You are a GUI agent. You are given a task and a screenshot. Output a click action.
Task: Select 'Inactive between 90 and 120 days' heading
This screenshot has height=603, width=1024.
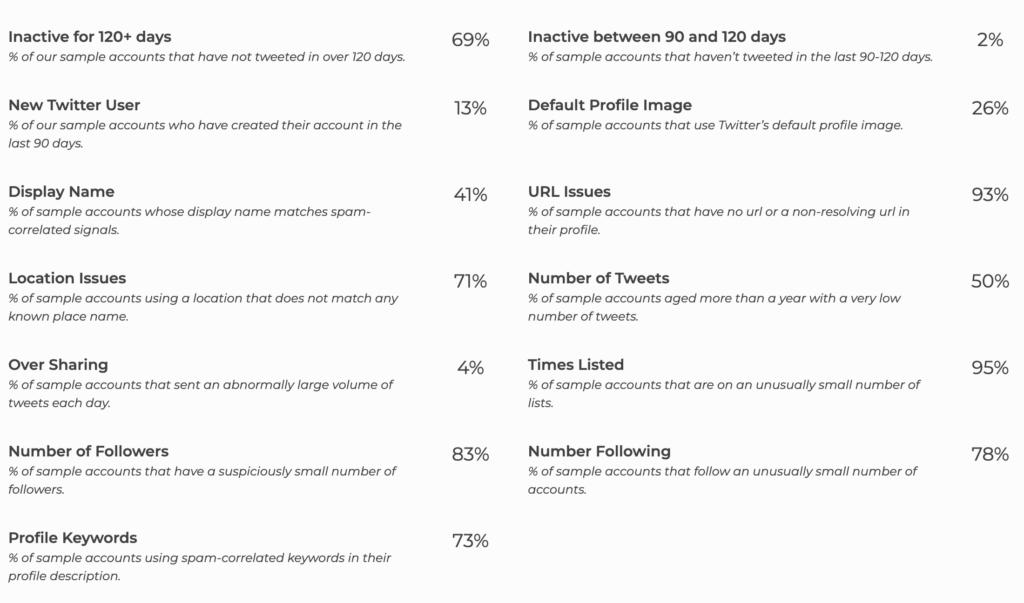[x=657, y=37]
